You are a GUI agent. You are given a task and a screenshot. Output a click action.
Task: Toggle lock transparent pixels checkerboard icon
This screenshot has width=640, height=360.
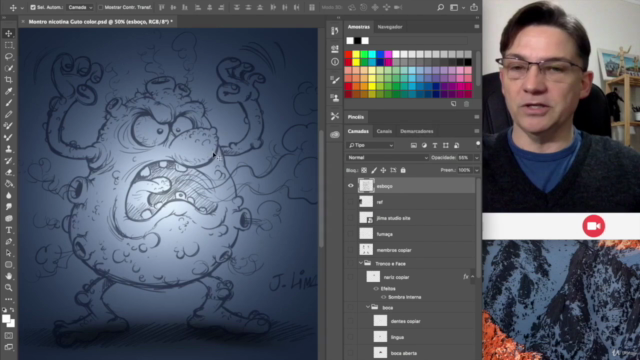[x=364, y=170]
